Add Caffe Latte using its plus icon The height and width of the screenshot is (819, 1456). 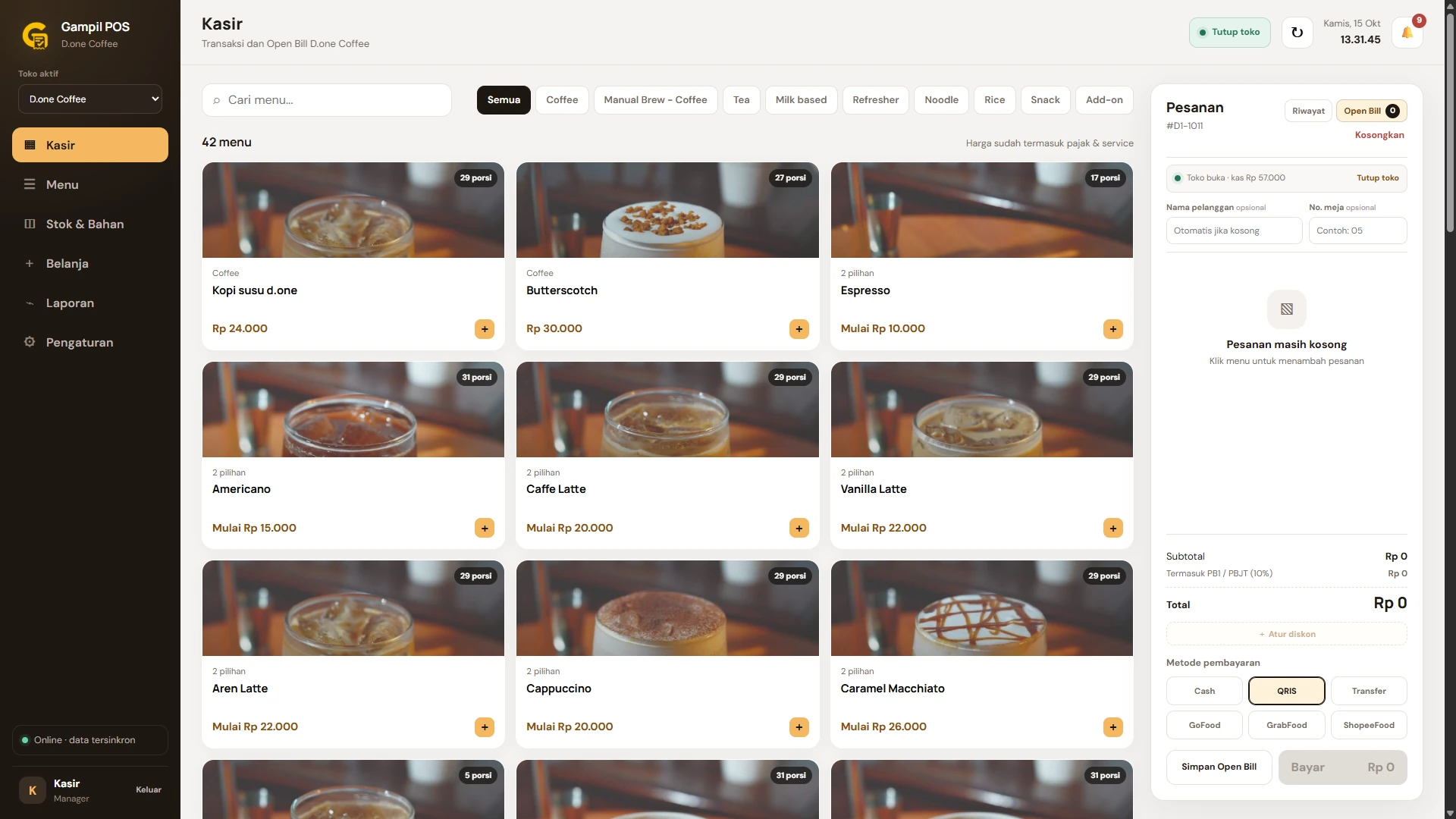tap(799, 528)
